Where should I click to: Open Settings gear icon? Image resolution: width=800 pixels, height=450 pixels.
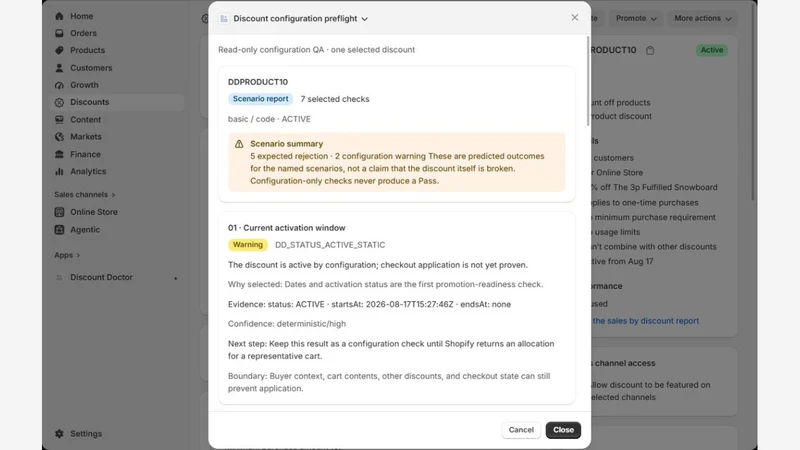pyautogui.click(x=59, y=434)
